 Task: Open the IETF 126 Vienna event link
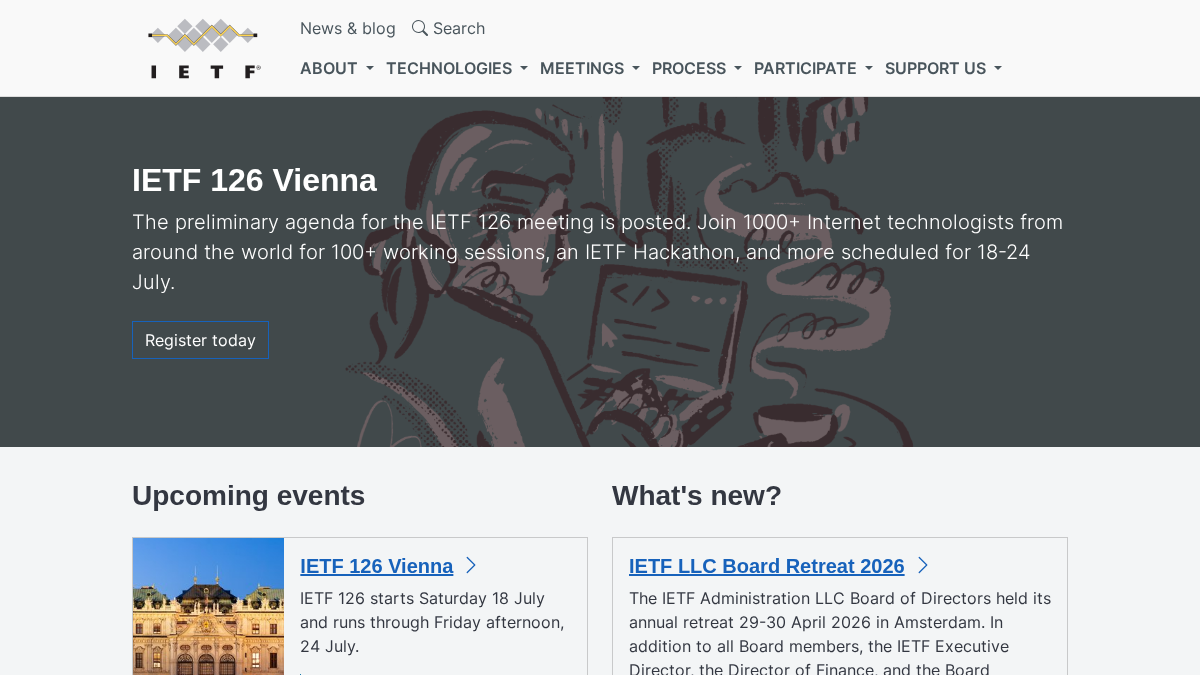pyautogui.click(x=377, y=566)
